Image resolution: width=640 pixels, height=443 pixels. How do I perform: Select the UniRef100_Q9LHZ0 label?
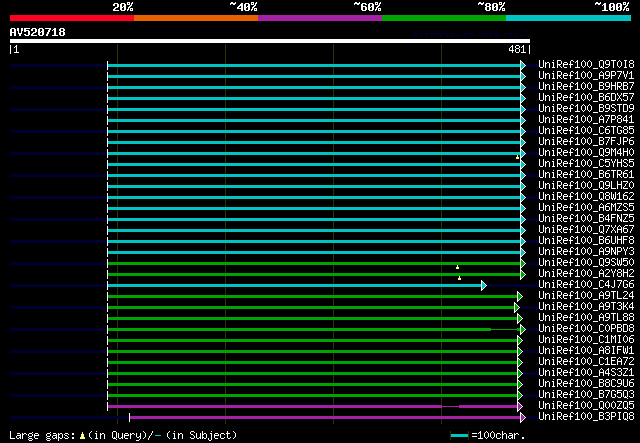click(x=586, y=185)
